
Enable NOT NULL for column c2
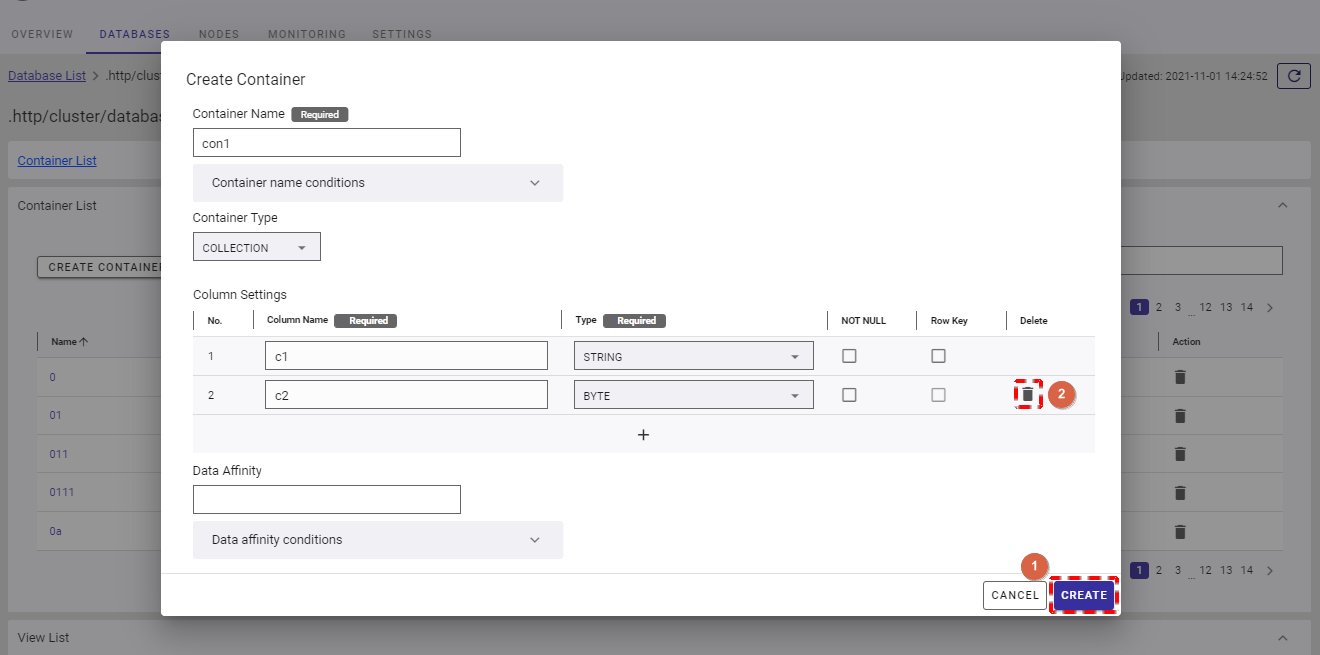pos(849,395)
